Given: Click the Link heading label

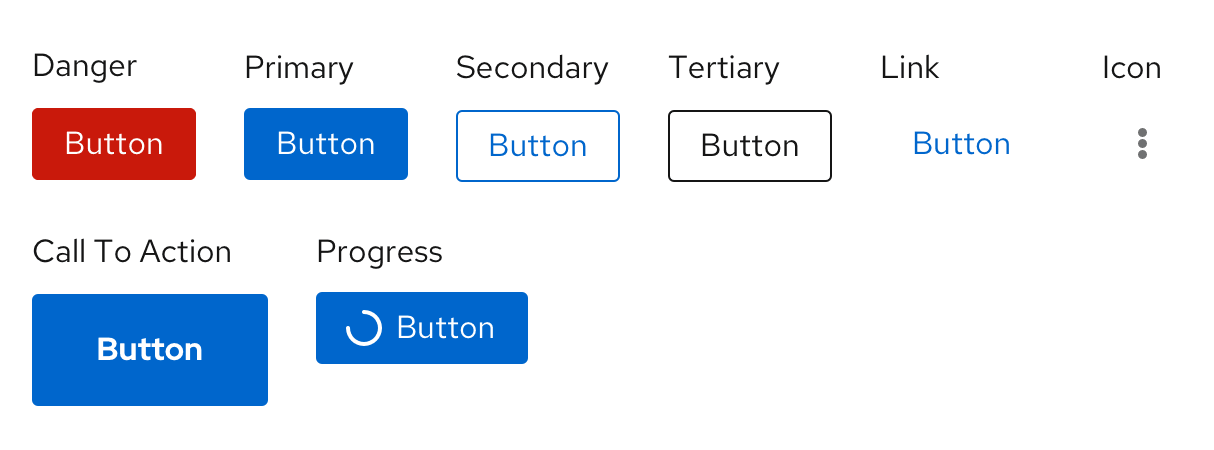Looking at the screenshot, I should (910, 68).
